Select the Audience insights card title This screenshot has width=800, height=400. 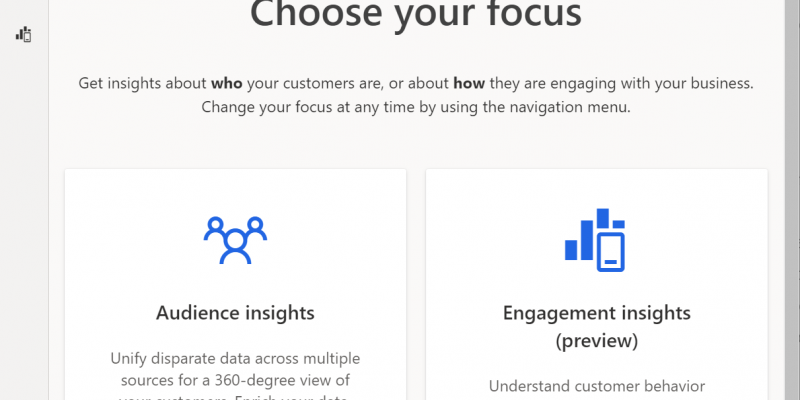(x=235, y=312)
